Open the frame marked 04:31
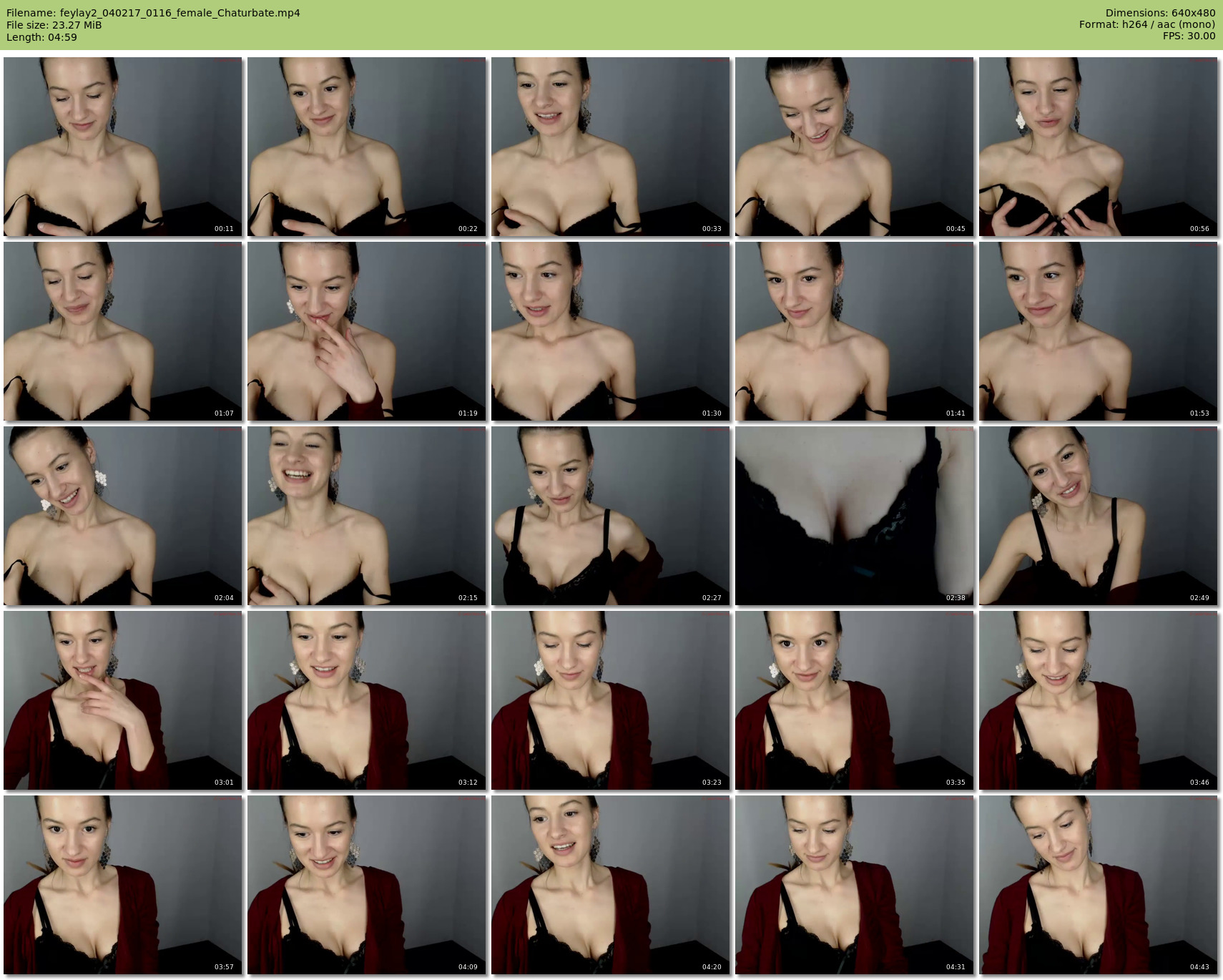Image resolution: width=1223 pixels, height=980 pixels. 855,885
